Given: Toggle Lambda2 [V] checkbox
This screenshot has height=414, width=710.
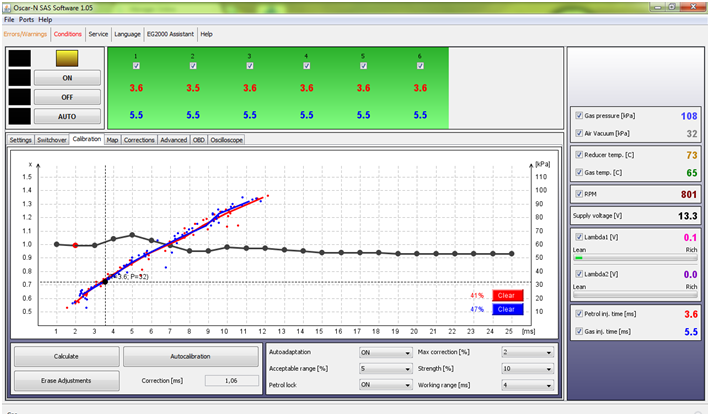Looking at the screenshot, I should tap(579, 274).
